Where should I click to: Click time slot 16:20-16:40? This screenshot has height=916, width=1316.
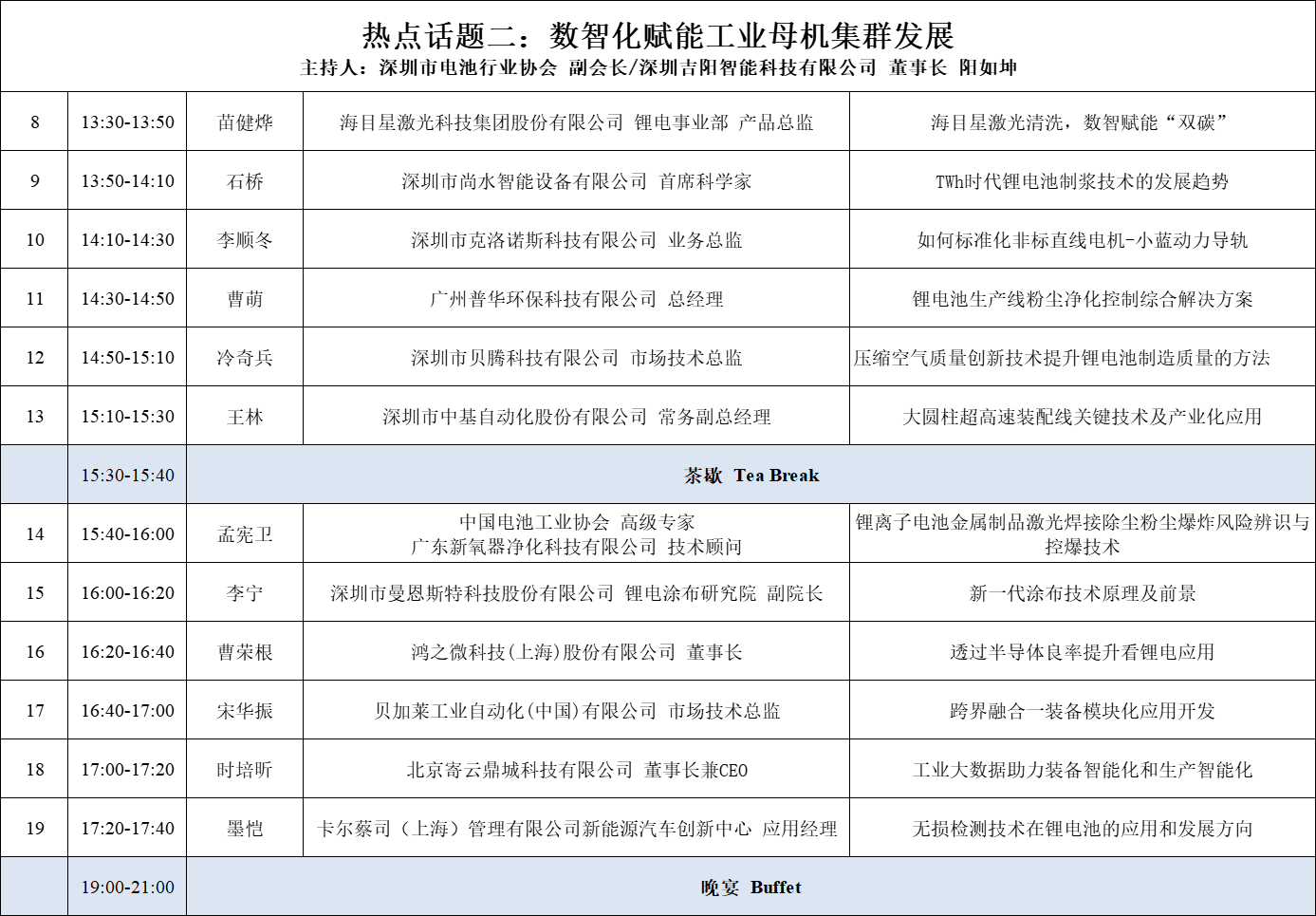pyautogui.click(x=127, y=651)
